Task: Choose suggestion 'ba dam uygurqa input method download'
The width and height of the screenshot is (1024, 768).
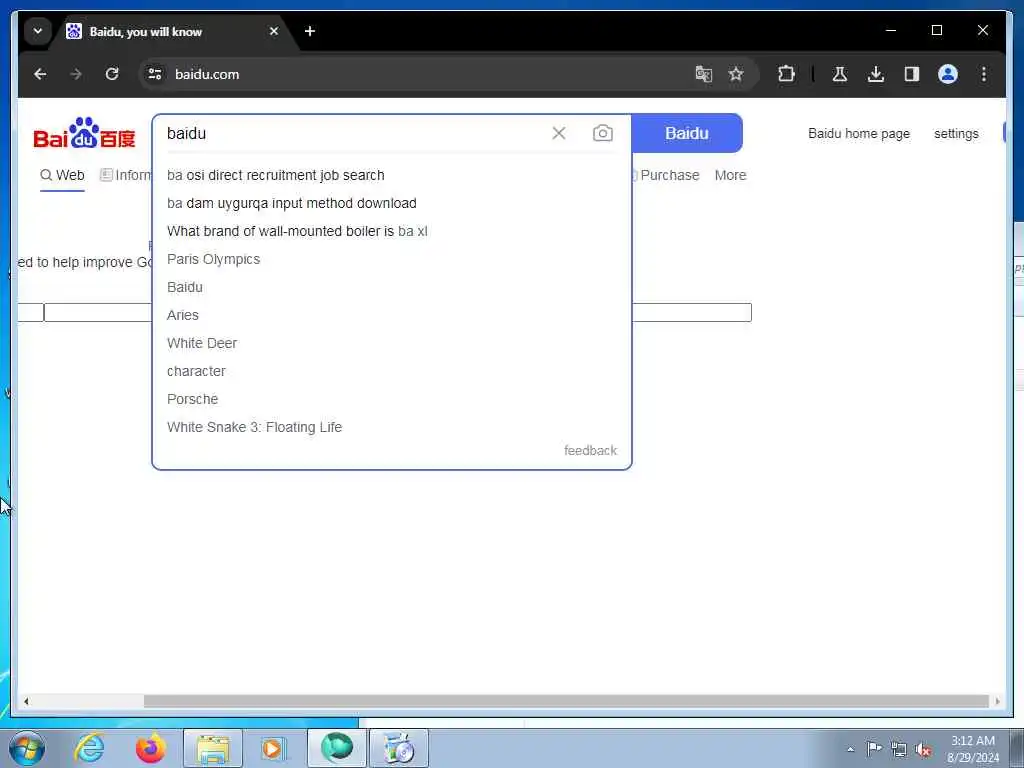Action: click(x=291, y=203)
